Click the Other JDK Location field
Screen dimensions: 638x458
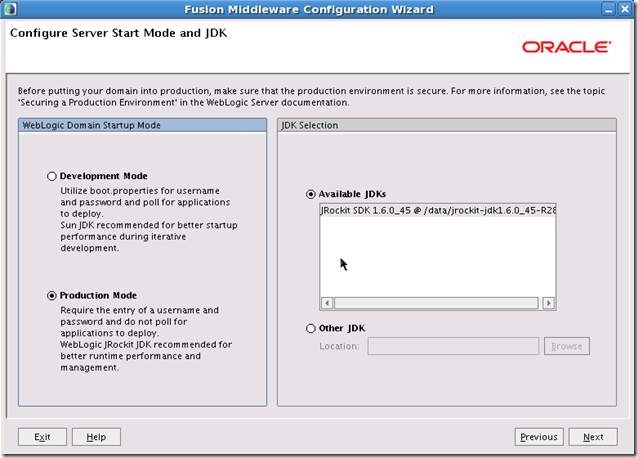coord(453,346)
